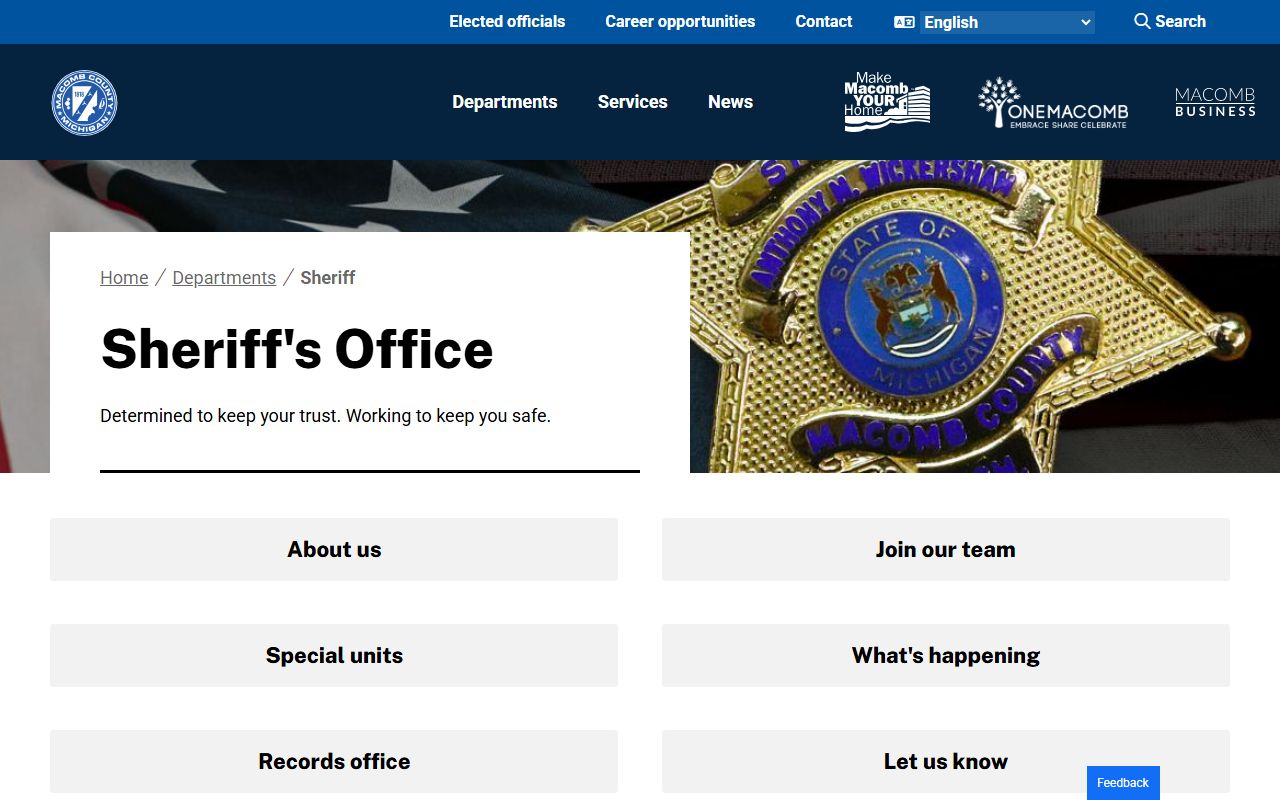
Task: Open the Join our team section
Action: pyautogui.click(x=946, y=549)
